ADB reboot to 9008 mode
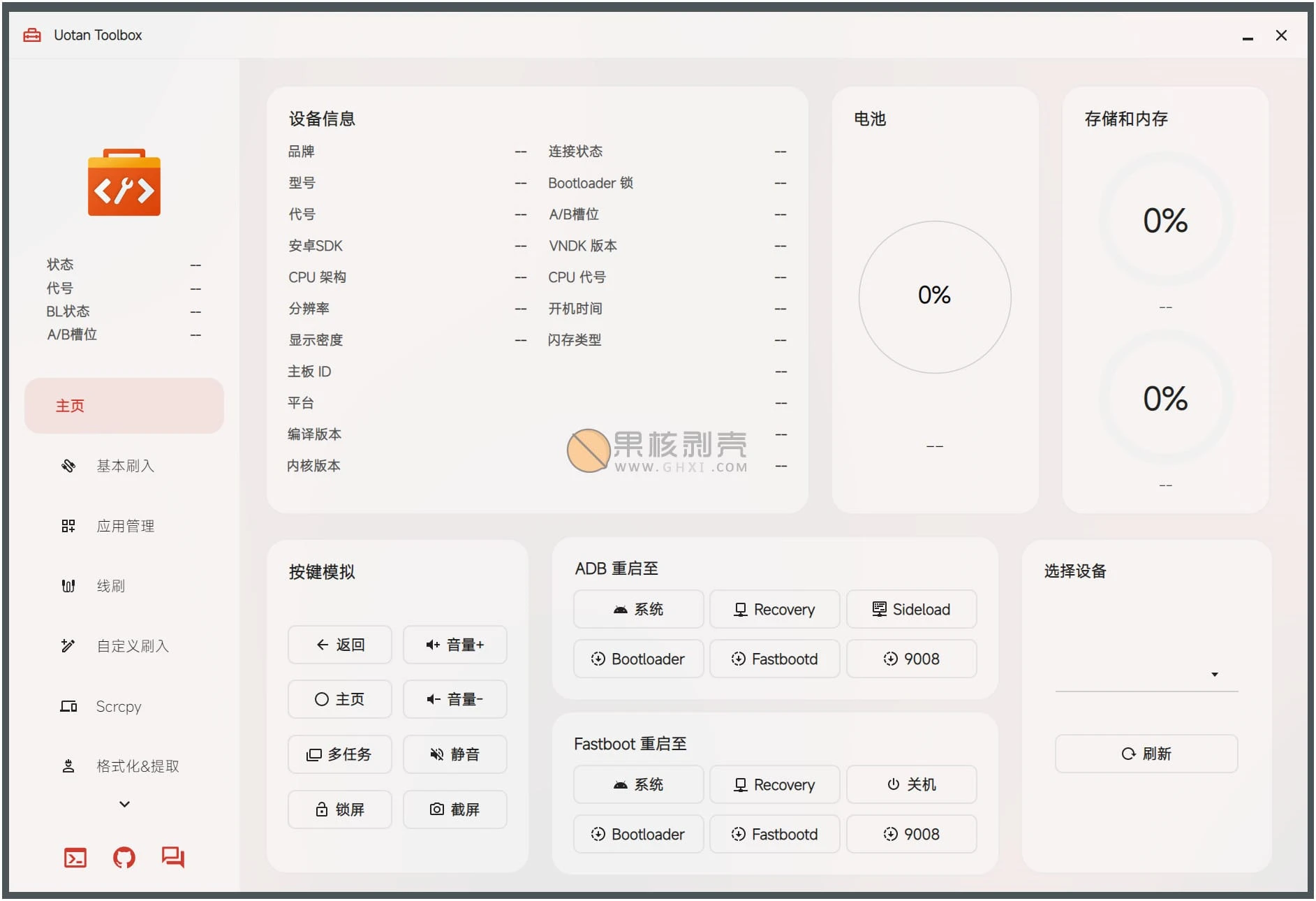 (x=912, y=659)
